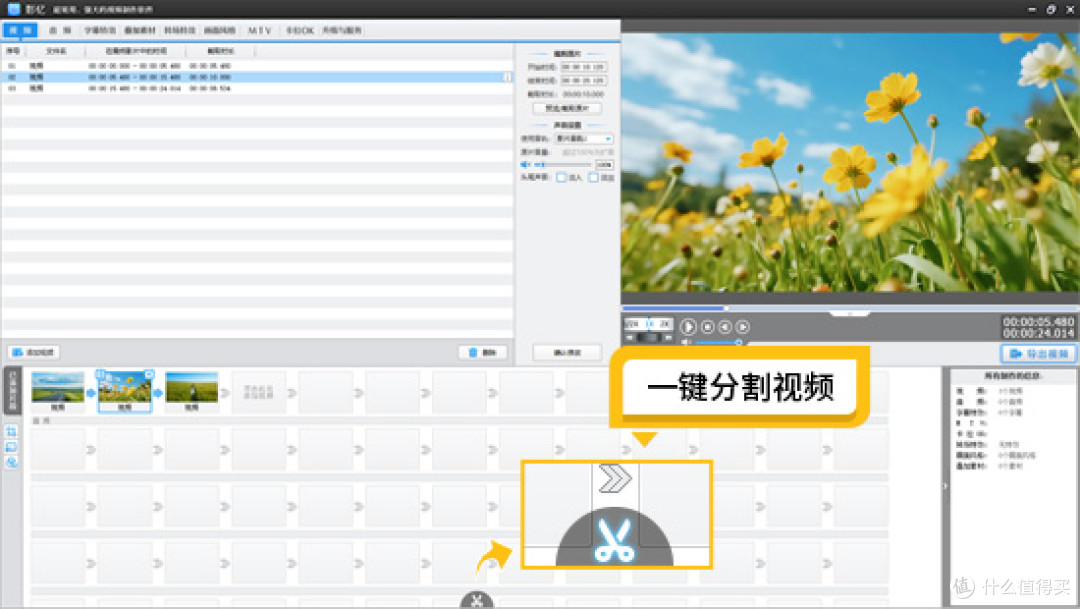The image size is (1080, 609).
Task: Click the index number column header
Action: click(13, 51)
